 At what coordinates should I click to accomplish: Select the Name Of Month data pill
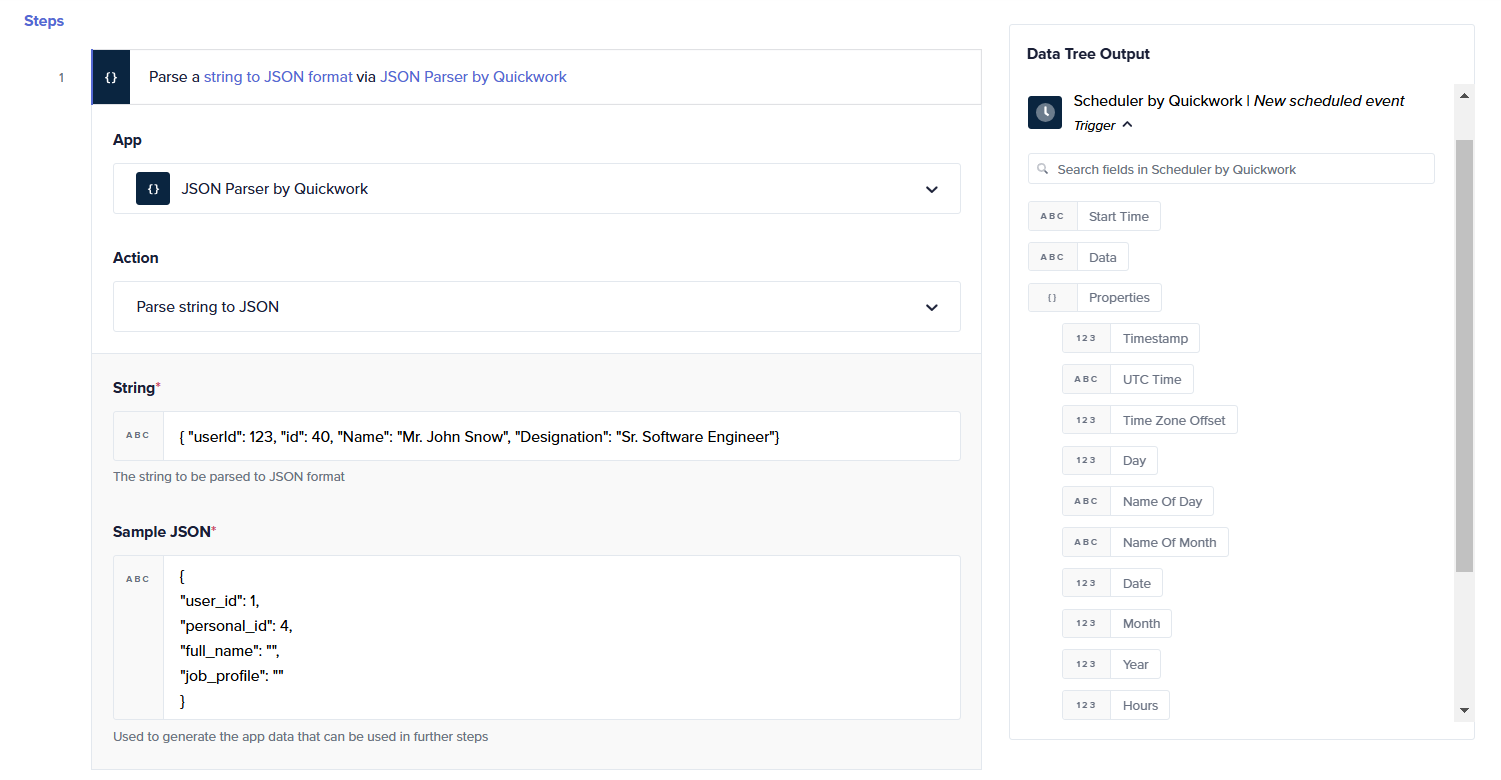tap(1169, 542)
